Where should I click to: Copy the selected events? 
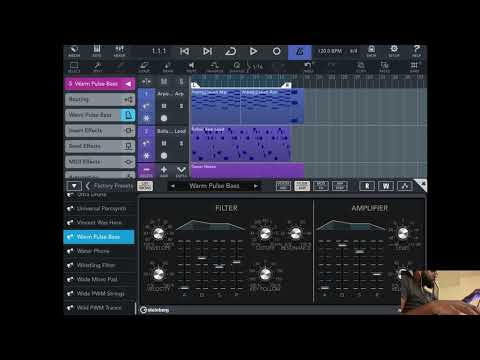(361, 67)
